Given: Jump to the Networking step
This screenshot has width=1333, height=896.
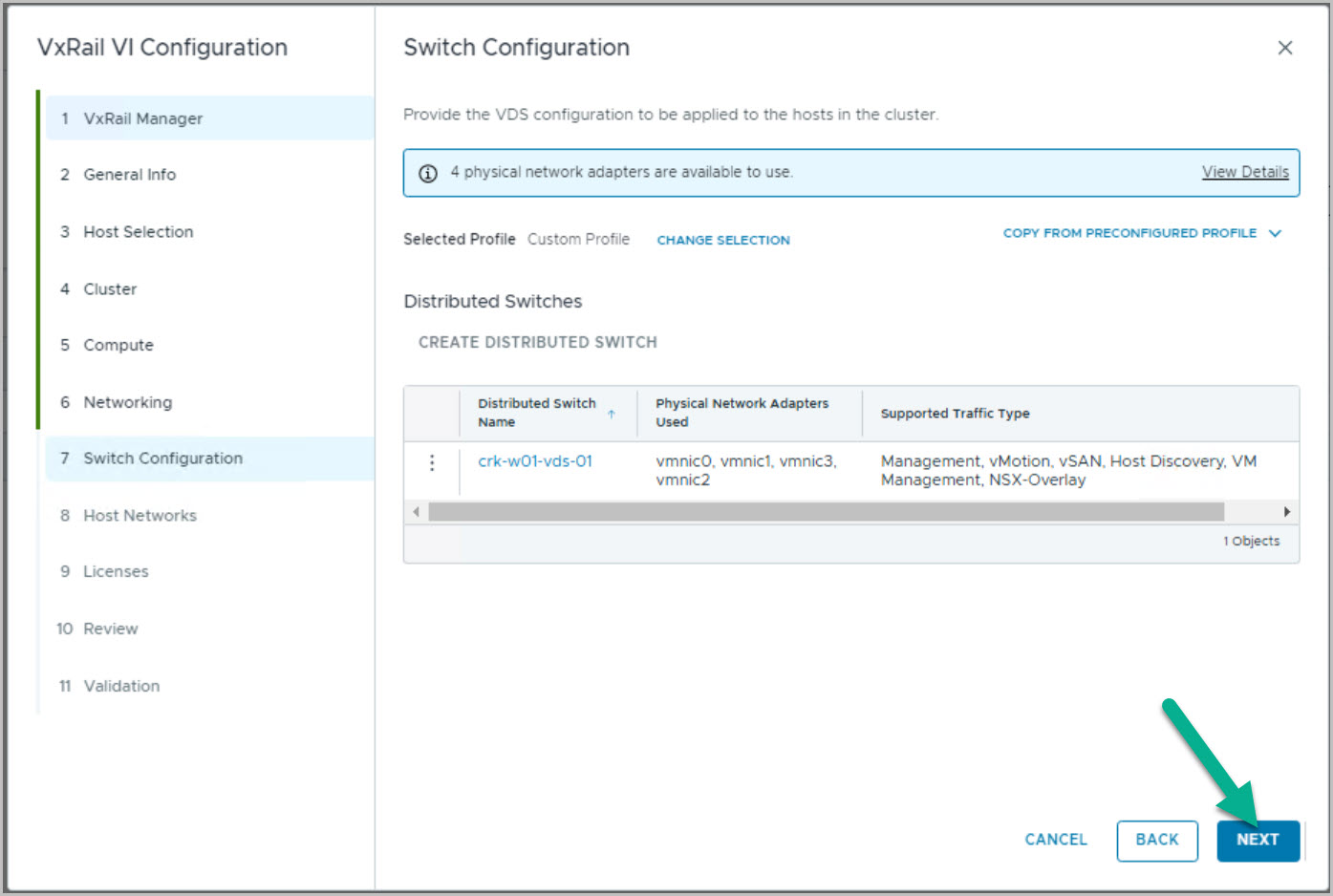Looking at the screenshot, I should 127,402.
